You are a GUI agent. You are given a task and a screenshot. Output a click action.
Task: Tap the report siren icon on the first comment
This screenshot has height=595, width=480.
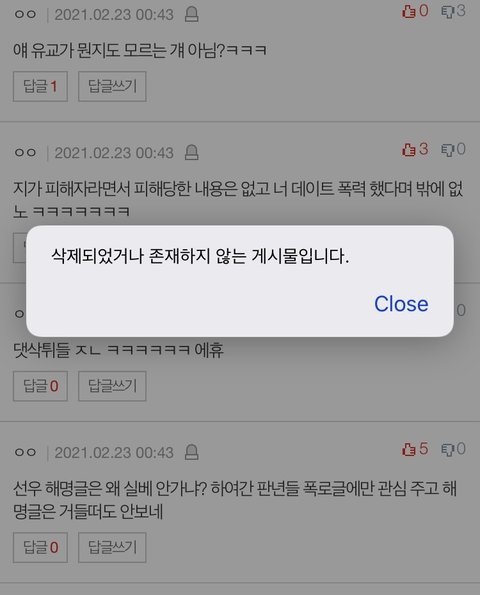[192, 15]
